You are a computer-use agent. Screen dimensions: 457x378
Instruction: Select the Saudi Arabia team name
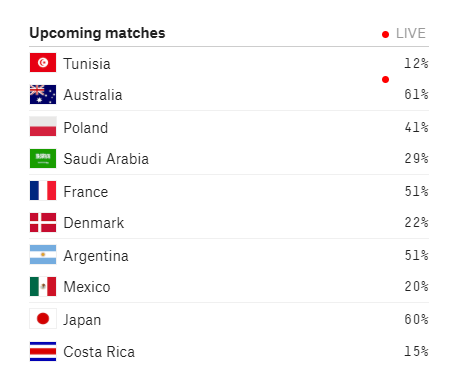(106, 159)
